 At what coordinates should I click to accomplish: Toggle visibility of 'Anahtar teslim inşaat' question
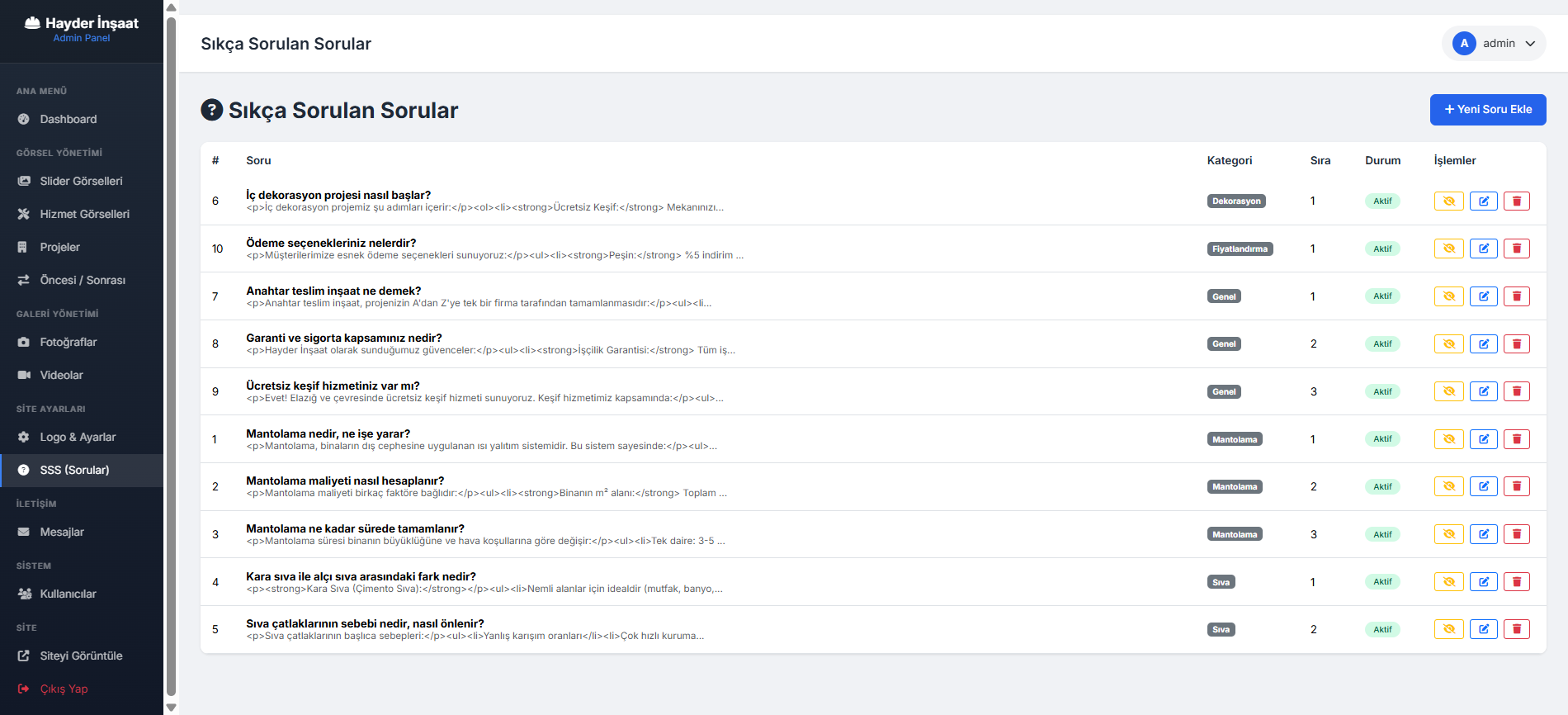tap(1448, 296)
